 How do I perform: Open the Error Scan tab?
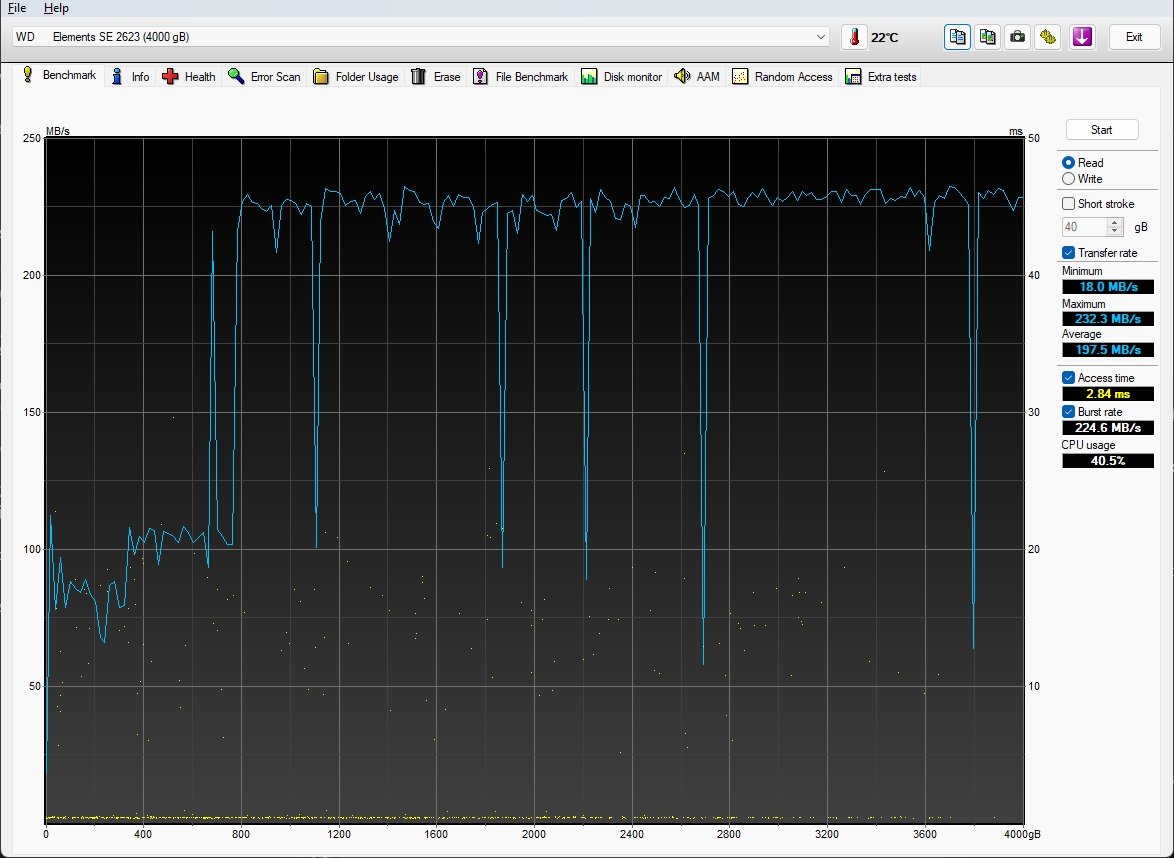(264, 76)
